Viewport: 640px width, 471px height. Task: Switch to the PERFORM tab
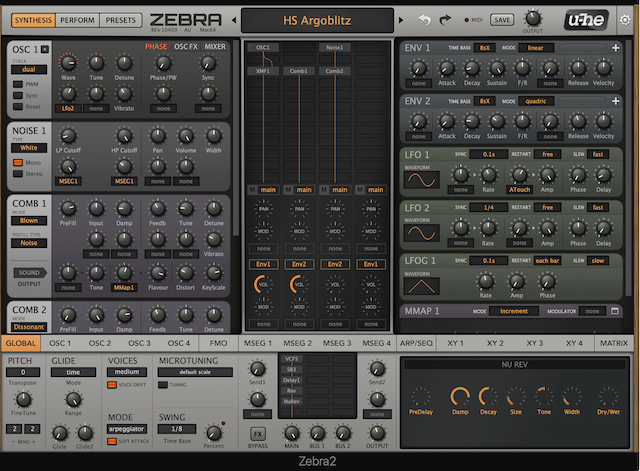click(77, 20)
